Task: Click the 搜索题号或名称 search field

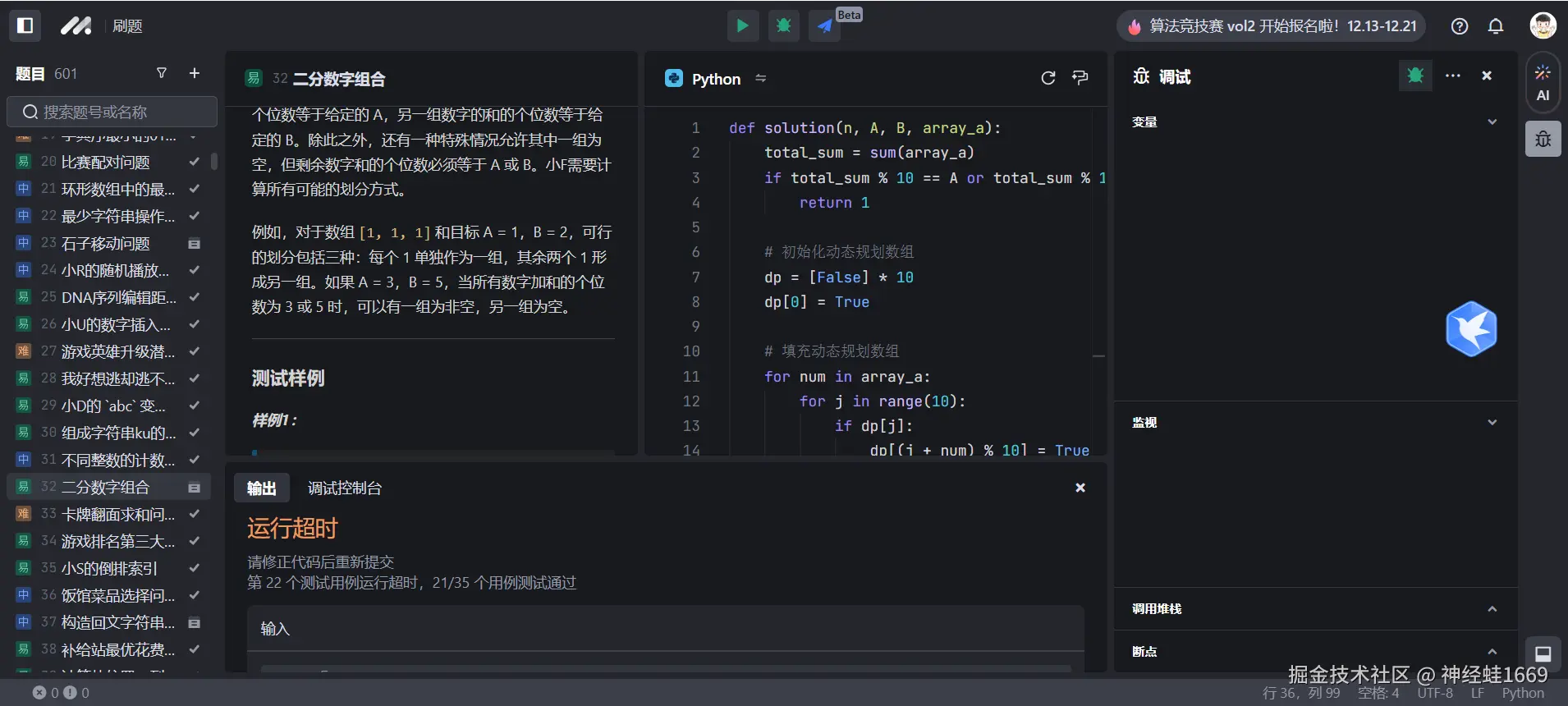Action: (x=112, y=112)
